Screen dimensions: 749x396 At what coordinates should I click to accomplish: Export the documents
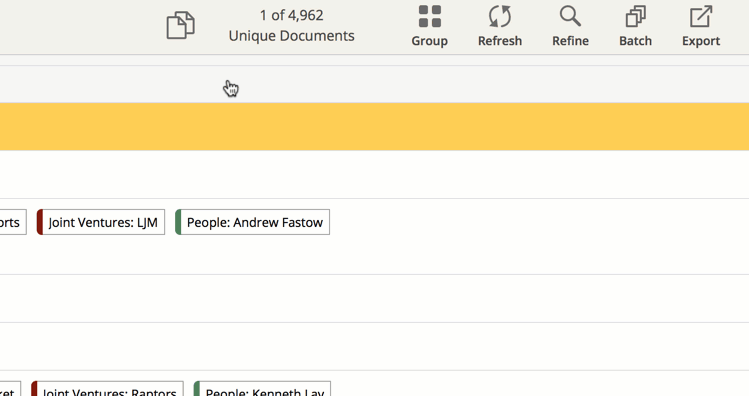coord(701,26)
